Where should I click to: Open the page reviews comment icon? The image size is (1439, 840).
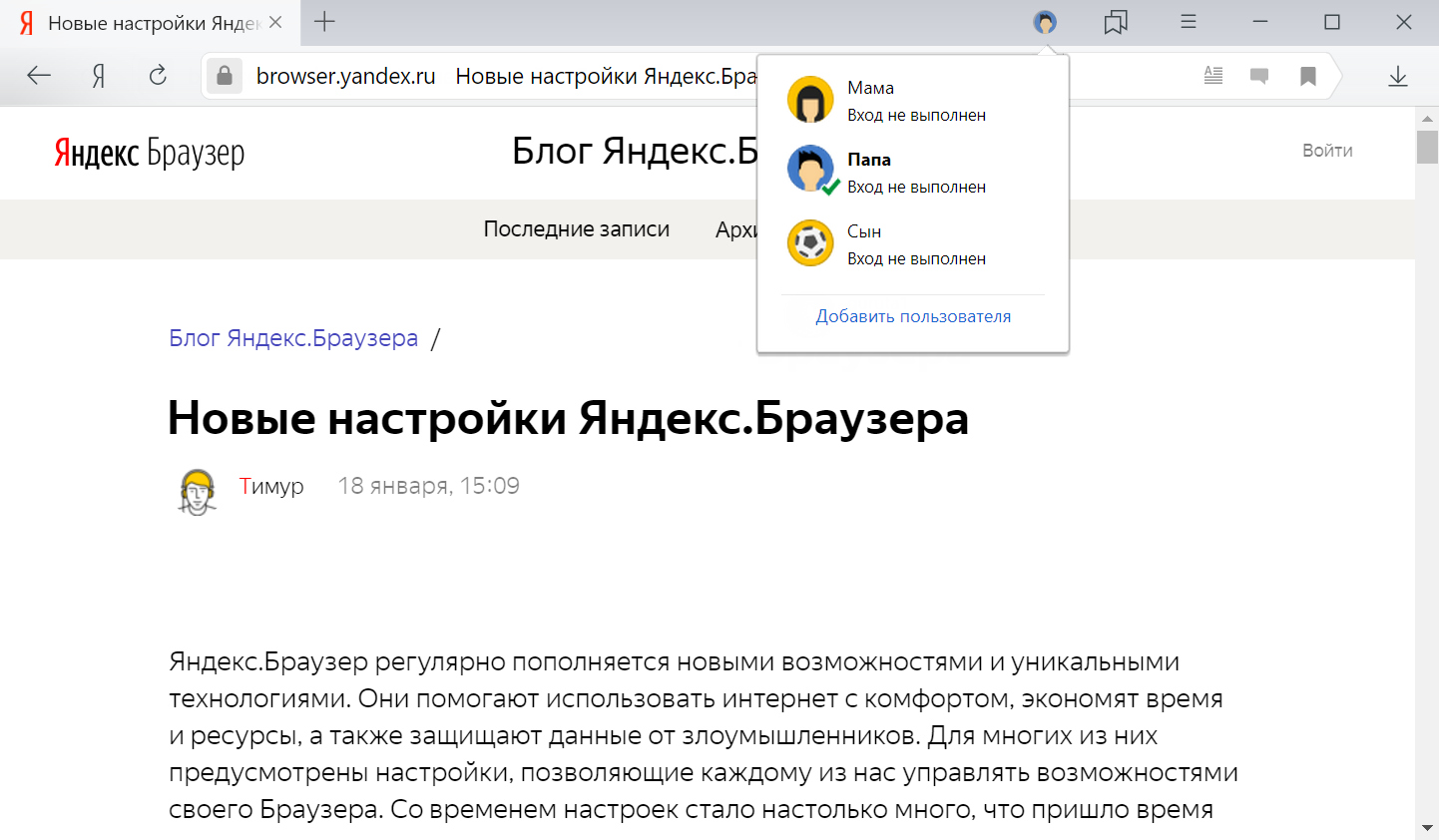(x=1259, y=76)
